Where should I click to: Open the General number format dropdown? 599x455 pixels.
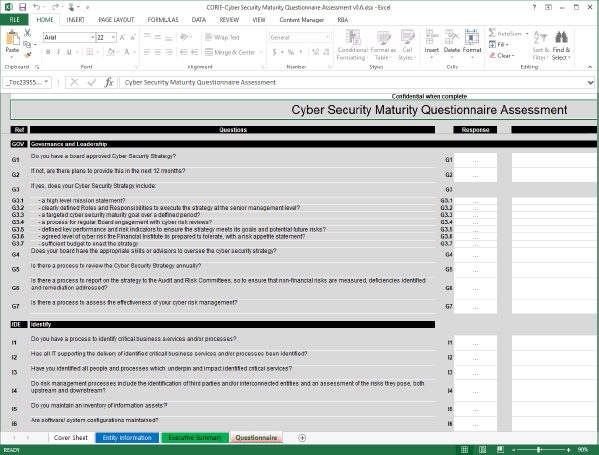[x=327, y=37]
